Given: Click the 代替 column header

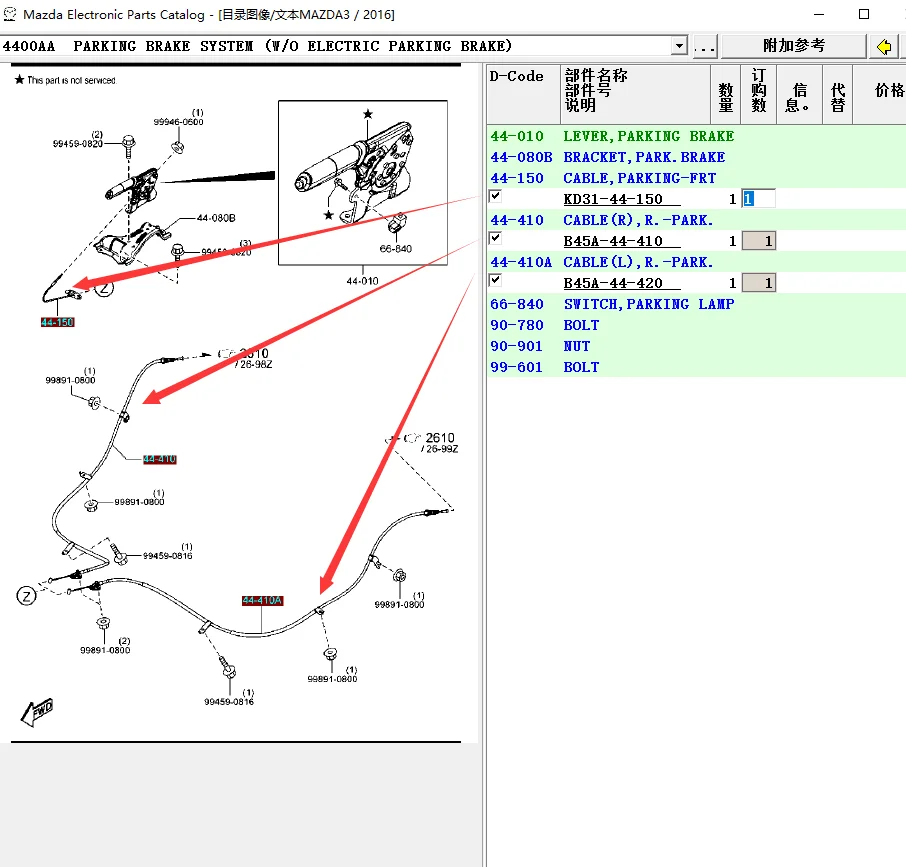Looking at the screenshot, I should tap(838, 94).
